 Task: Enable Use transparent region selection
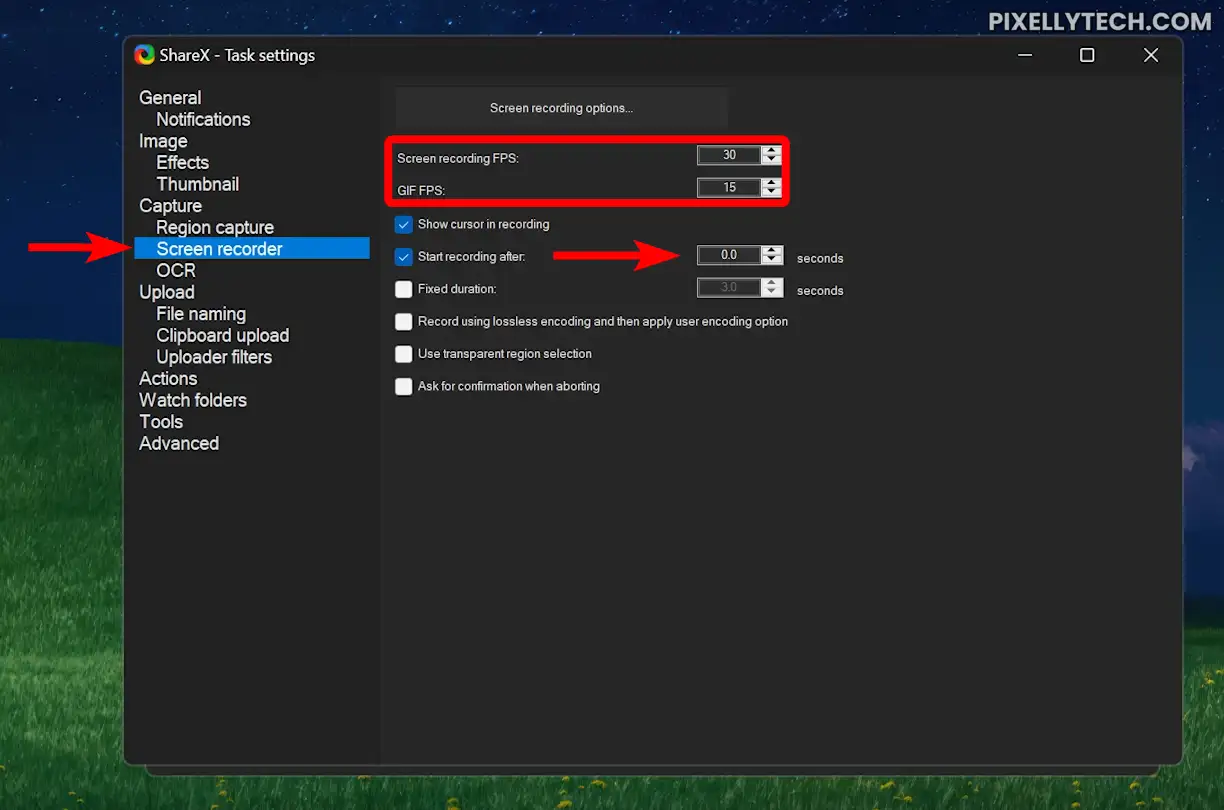click(404, 354)
